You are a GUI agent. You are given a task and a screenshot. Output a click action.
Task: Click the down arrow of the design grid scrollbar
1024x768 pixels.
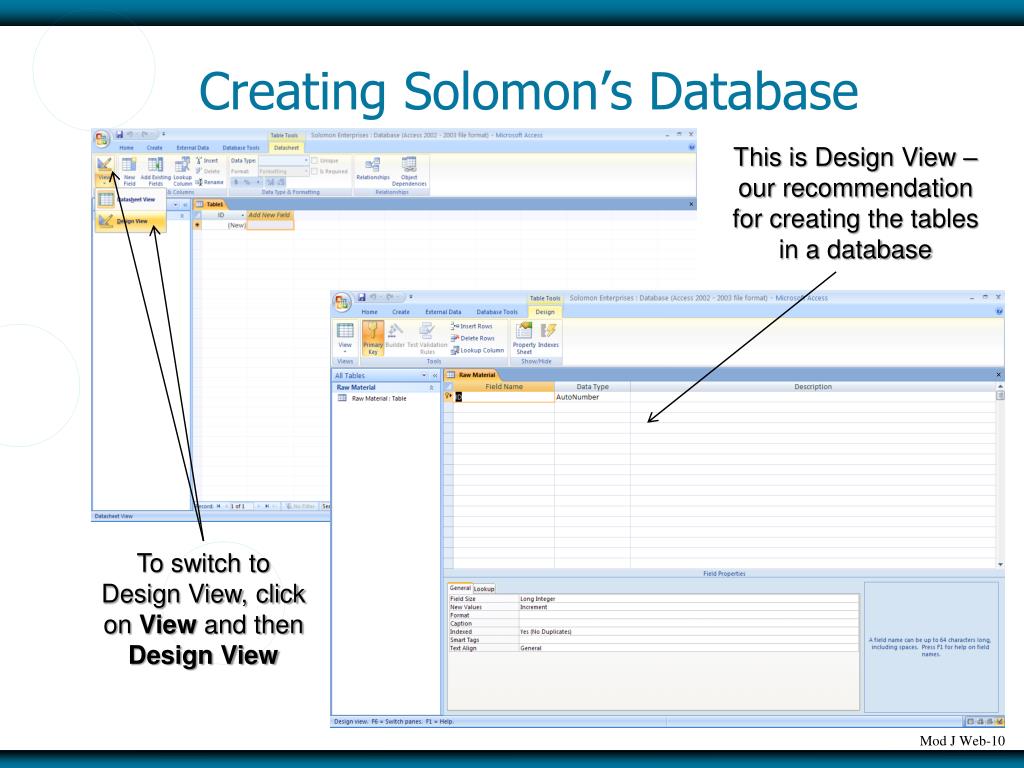tap(1000, 564)
